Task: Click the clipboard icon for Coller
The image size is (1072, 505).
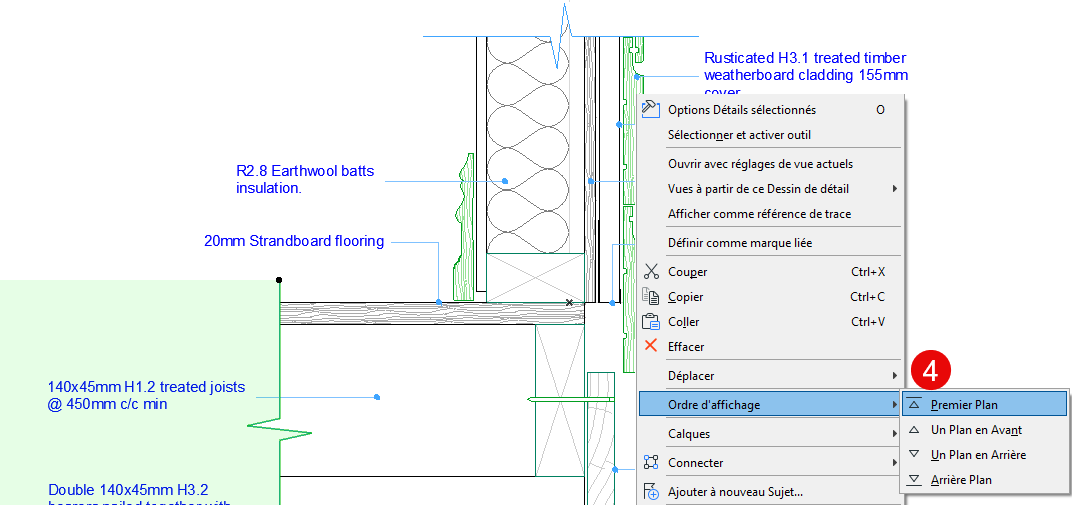Action: (651, 321)
